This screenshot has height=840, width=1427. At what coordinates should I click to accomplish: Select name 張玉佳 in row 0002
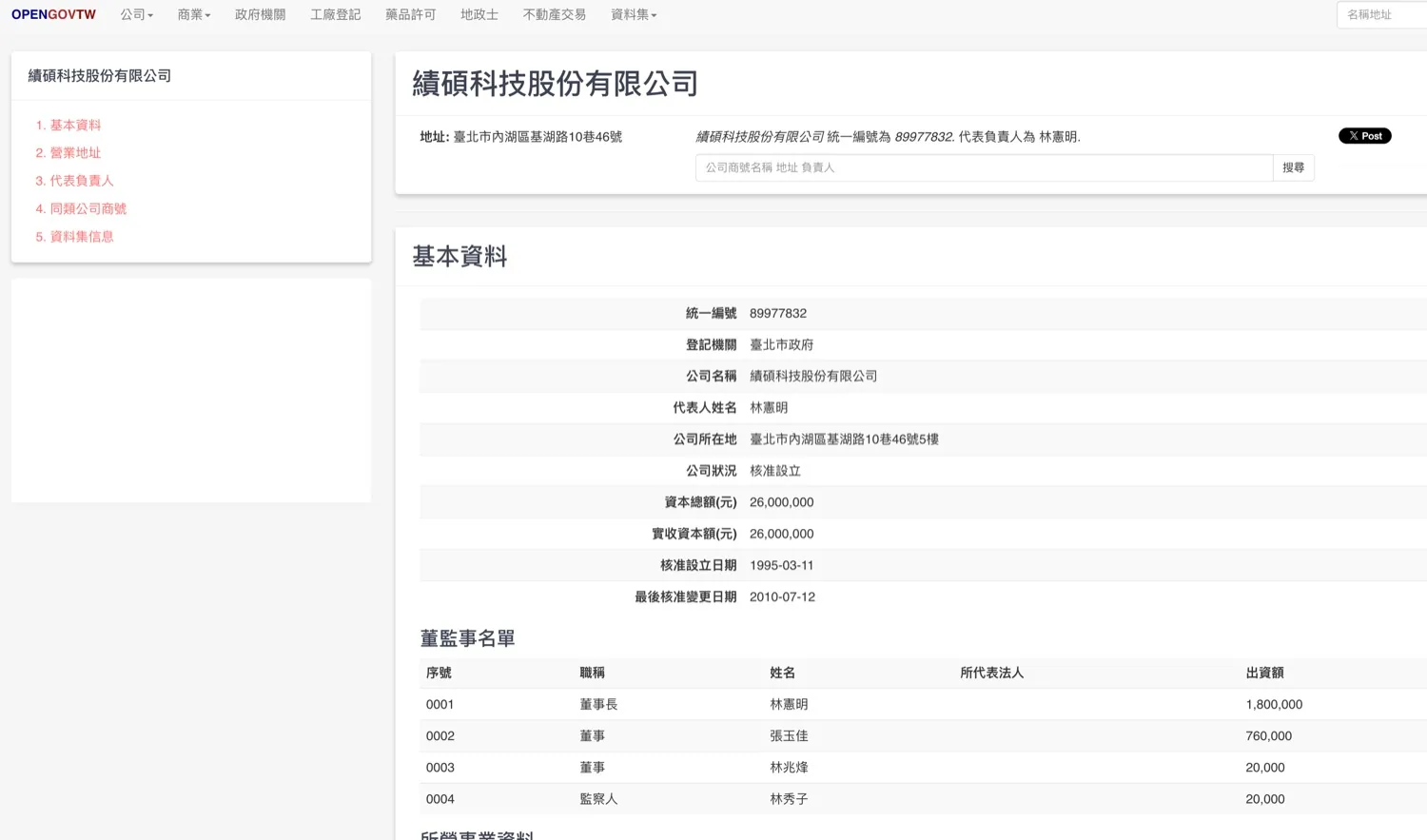click(x=789, y=735)
